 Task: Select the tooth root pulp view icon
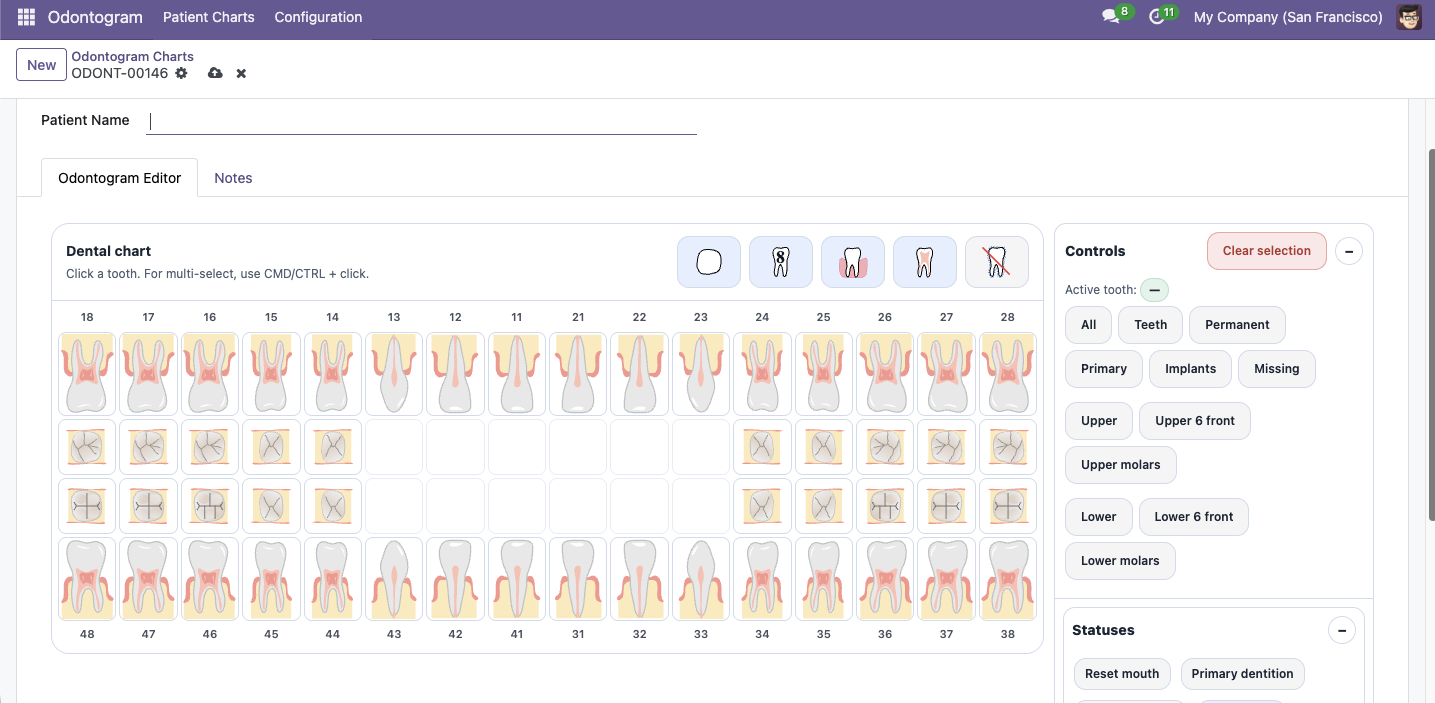[x=925, y=262]
